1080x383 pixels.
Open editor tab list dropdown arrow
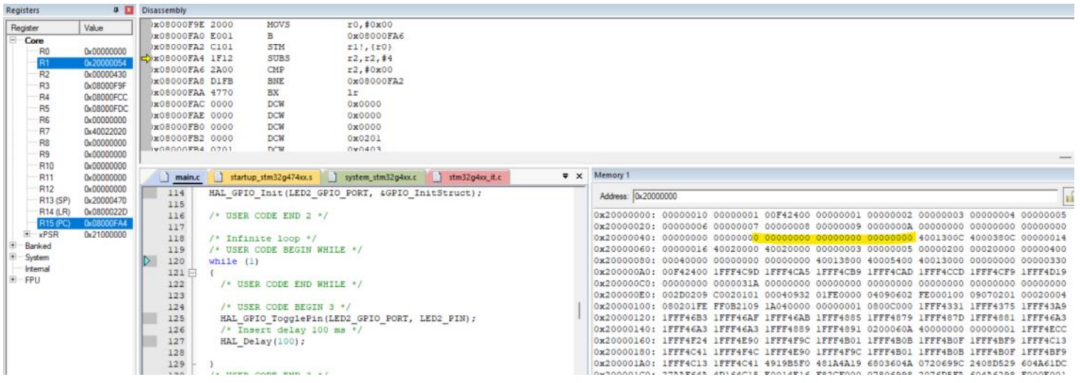tap(565, 176)
